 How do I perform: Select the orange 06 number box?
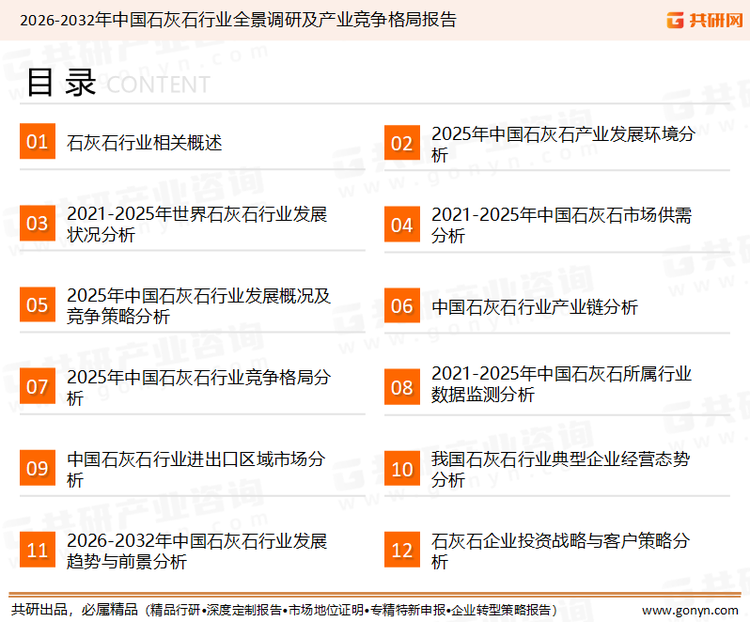[402, 305]
